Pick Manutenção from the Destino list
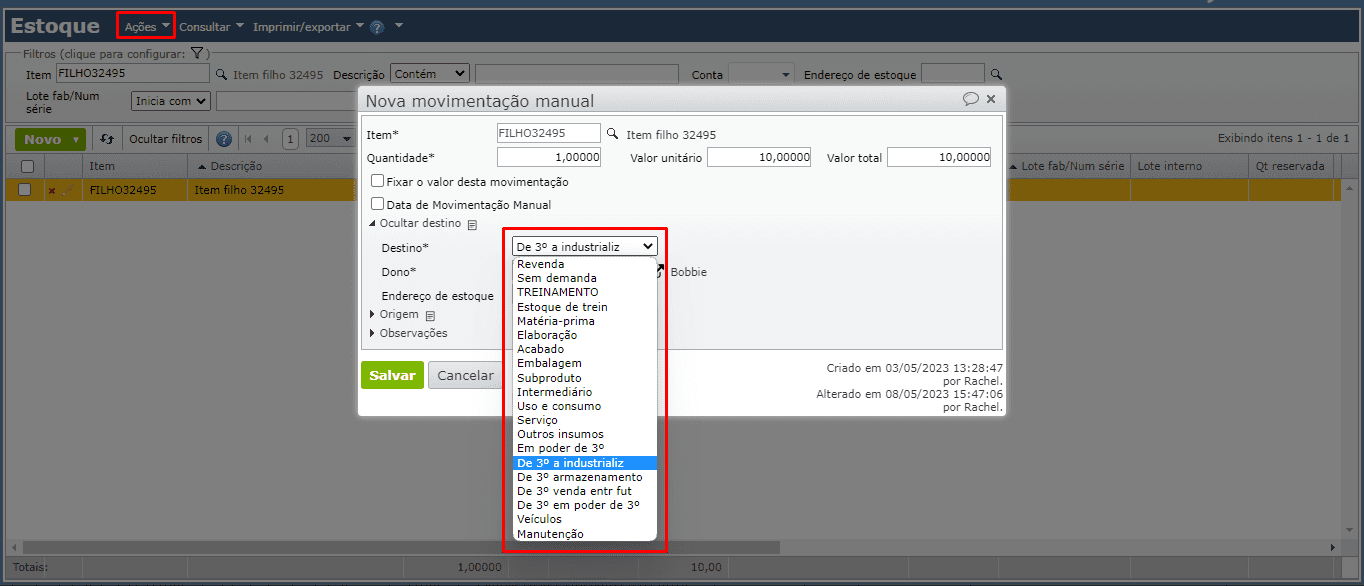This screenshot has height=586, width=1364. pyautogui.click(x=585, y=534)
